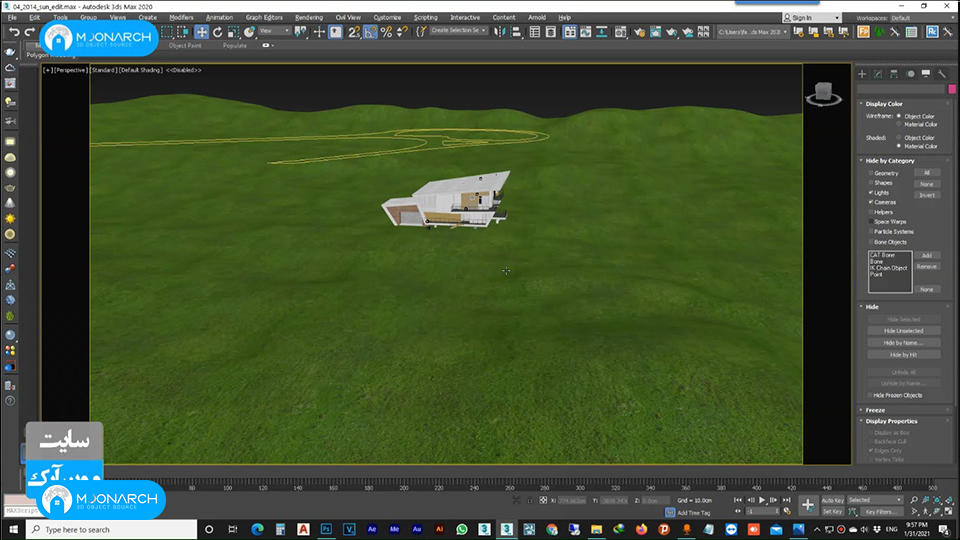Viewport: 960px width, 540px height.
Task: Click the green trees plugin icon
Action: [879, 32]
